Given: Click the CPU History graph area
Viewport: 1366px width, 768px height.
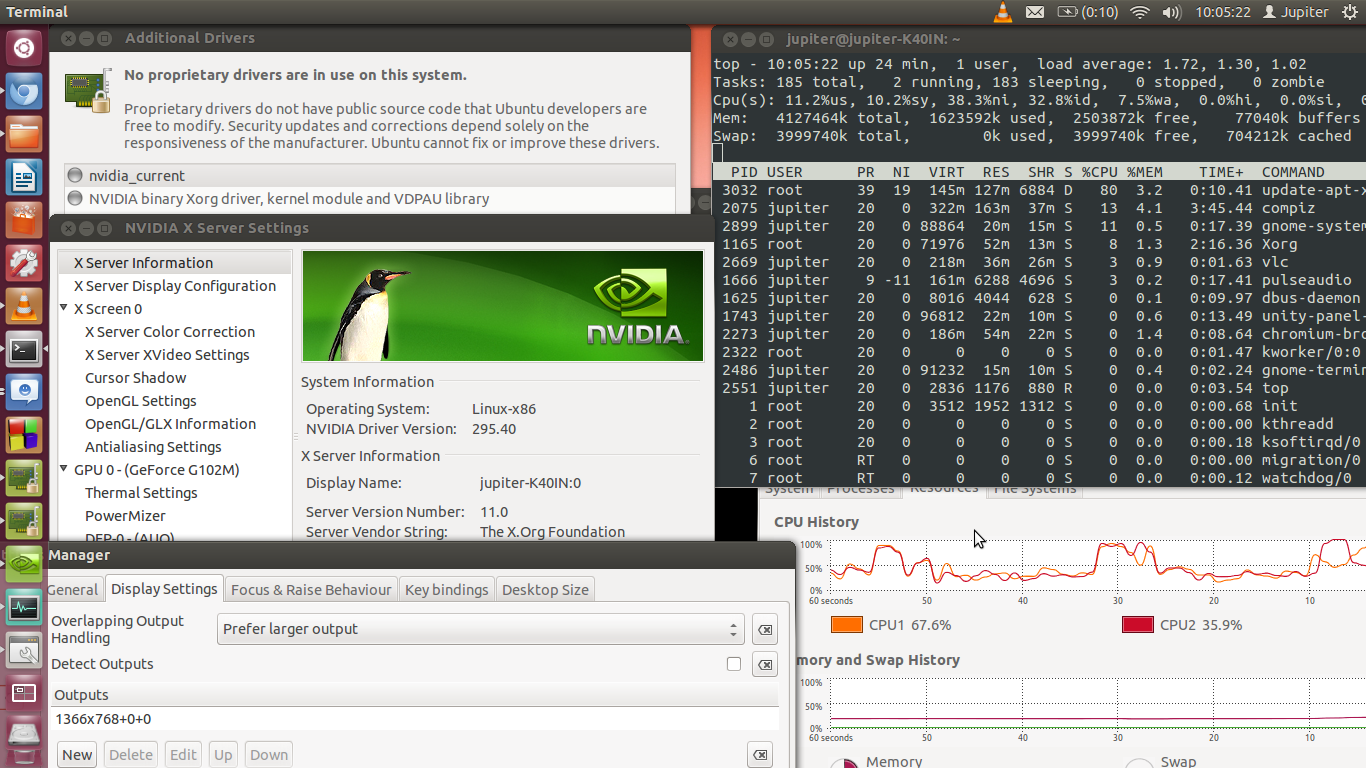Looking at the screenshot, I should pos(1097,565).
